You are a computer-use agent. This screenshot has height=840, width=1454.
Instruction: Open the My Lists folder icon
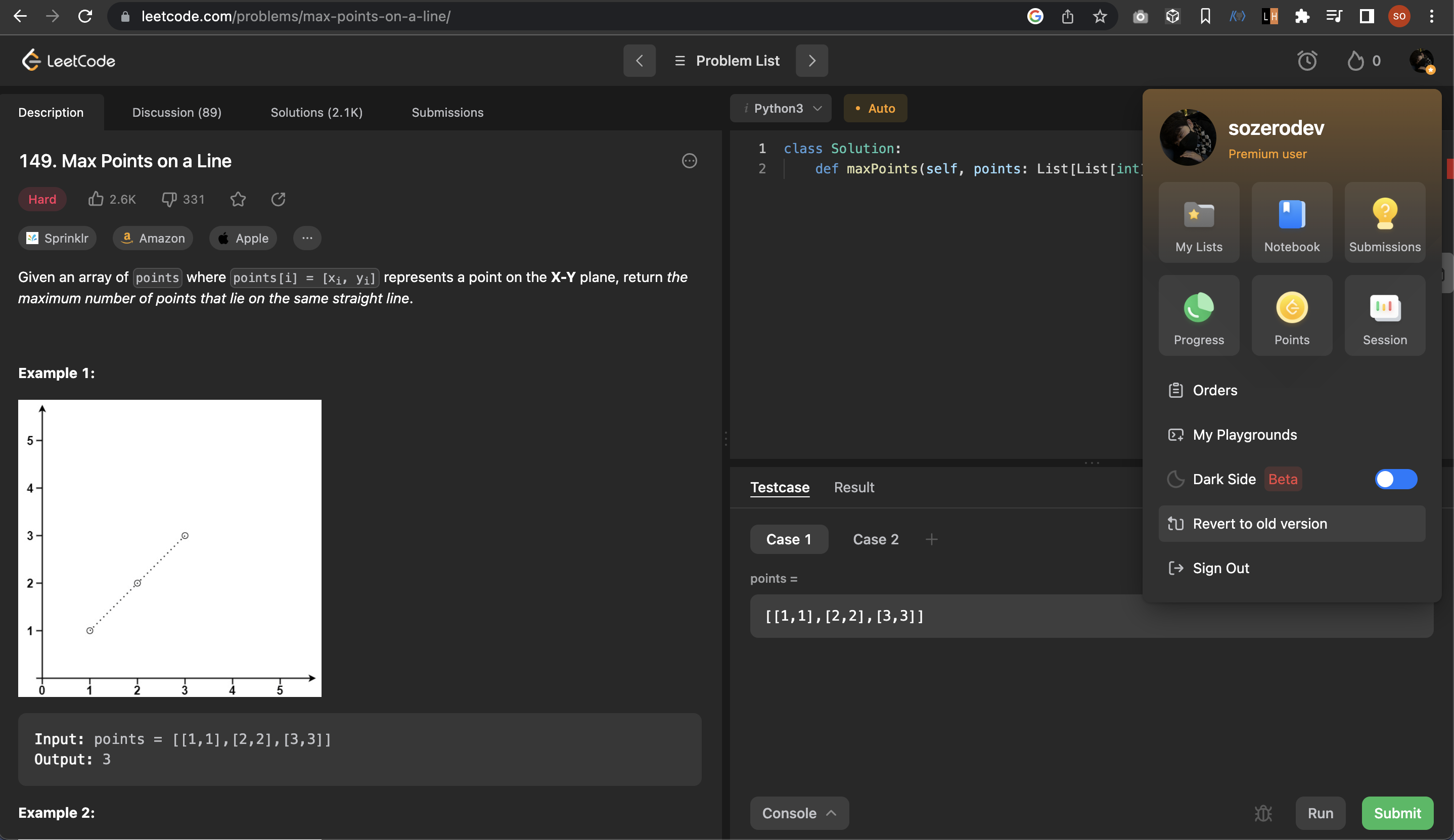point(1198,215)
